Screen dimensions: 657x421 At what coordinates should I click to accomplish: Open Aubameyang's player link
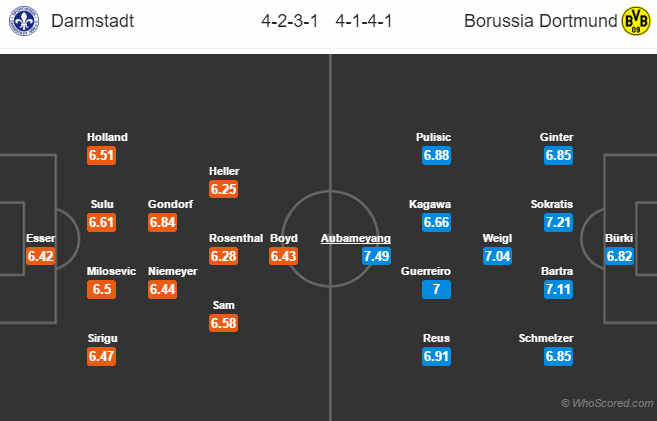point(356,238)
